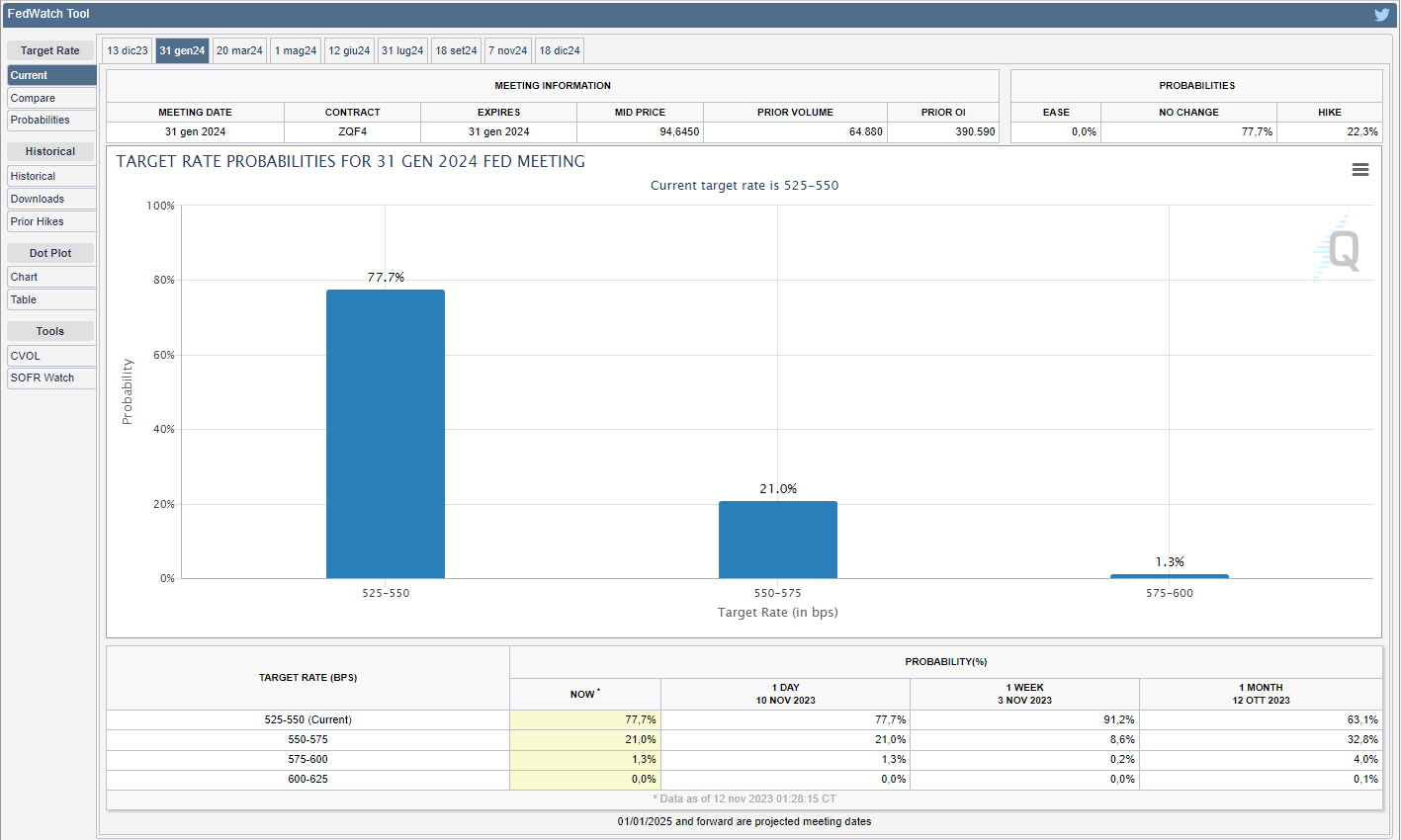Select the 12 giu24 meeting tab

click(349, 50)
